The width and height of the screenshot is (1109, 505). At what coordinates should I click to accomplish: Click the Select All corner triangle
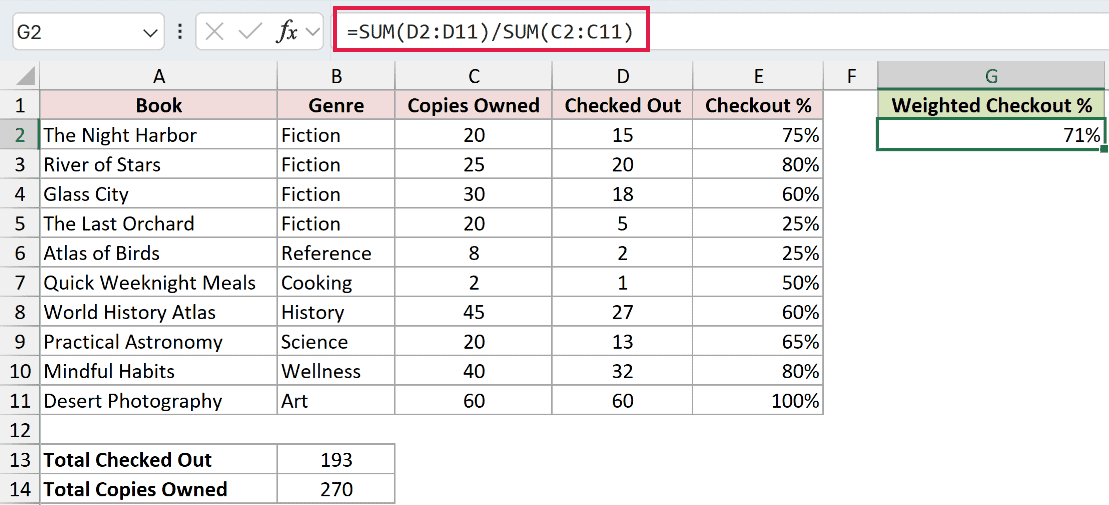coord(25,76)
